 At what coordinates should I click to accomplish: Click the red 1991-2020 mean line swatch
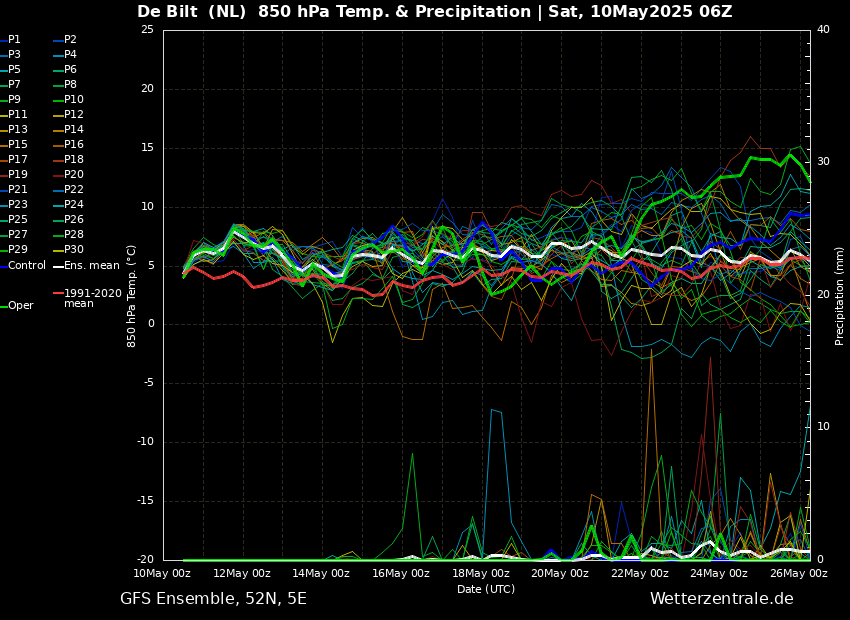tap(58, 294)
